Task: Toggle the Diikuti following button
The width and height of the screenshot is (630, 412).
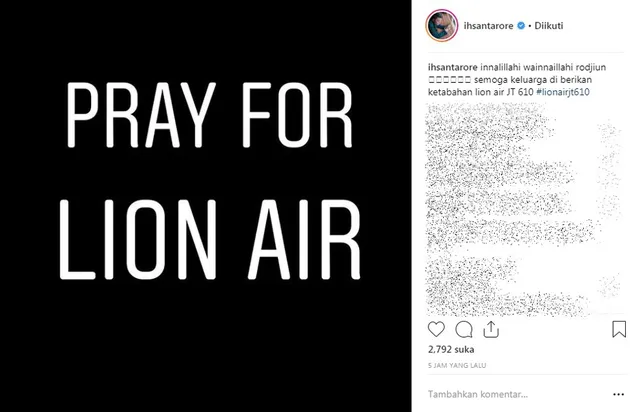Action: (547, 26)
